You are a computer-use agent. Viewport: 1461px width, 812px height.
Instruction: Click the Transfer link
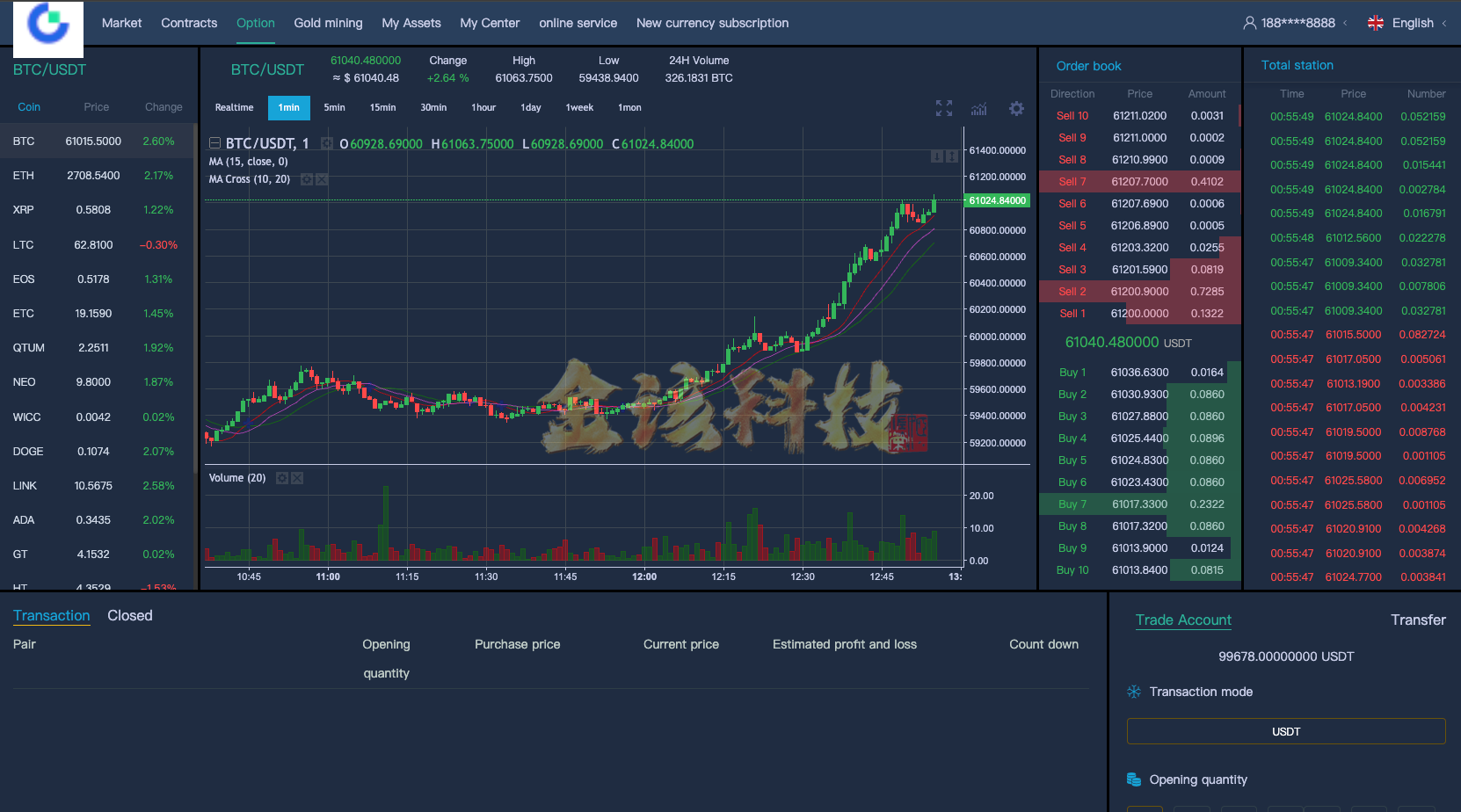[1417, 620]
